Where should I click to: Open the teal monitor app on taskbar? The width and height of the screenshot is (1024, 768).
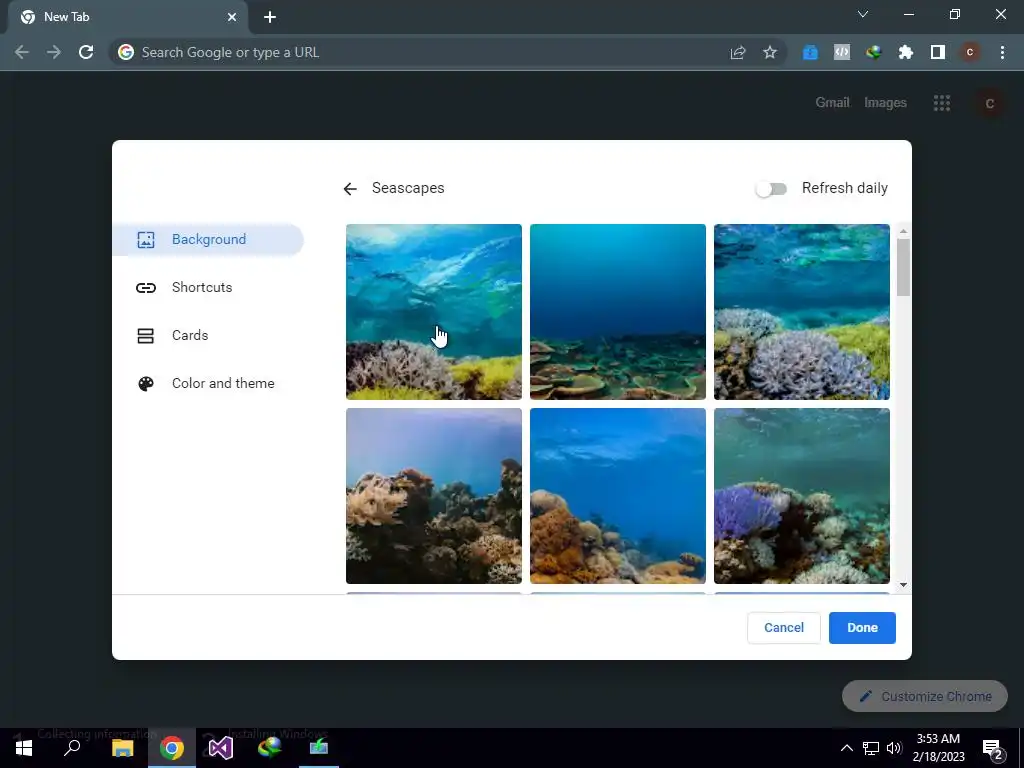[x=319, y=748]
